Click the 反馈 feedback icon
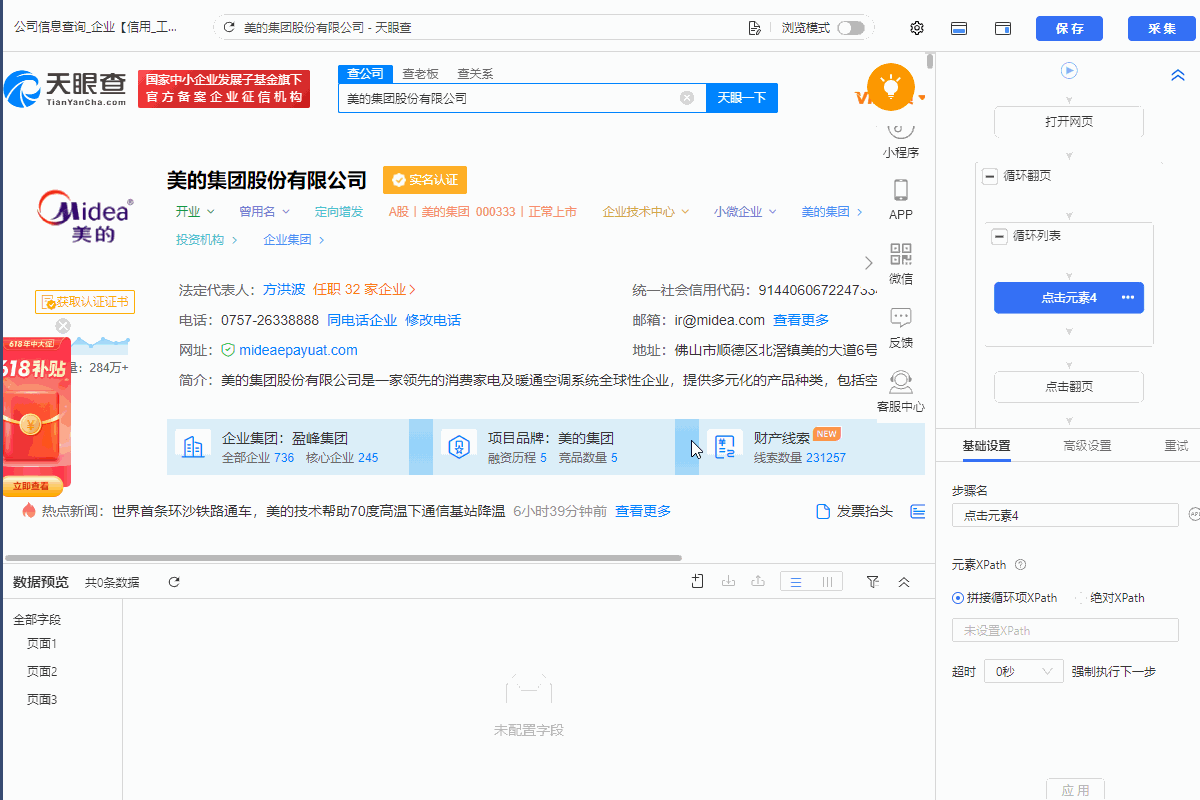The width and height of the screenshot is (1200, 800). (901, 318)
